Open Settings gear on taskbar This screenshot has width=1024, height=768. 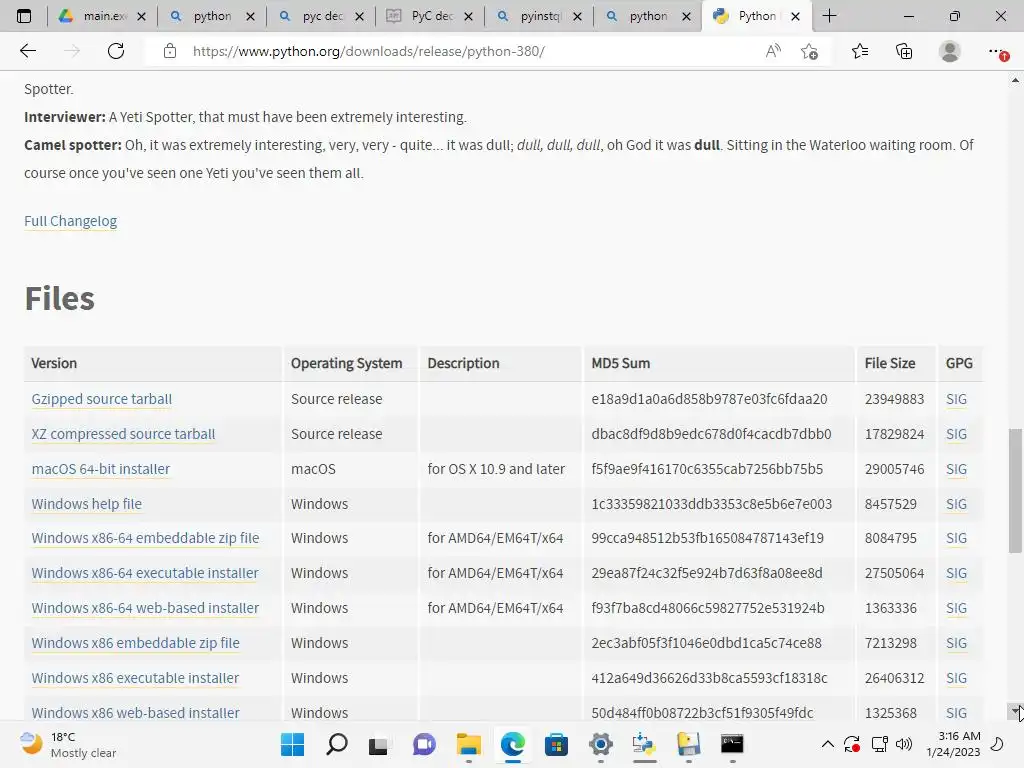click(x=601, y=744)
